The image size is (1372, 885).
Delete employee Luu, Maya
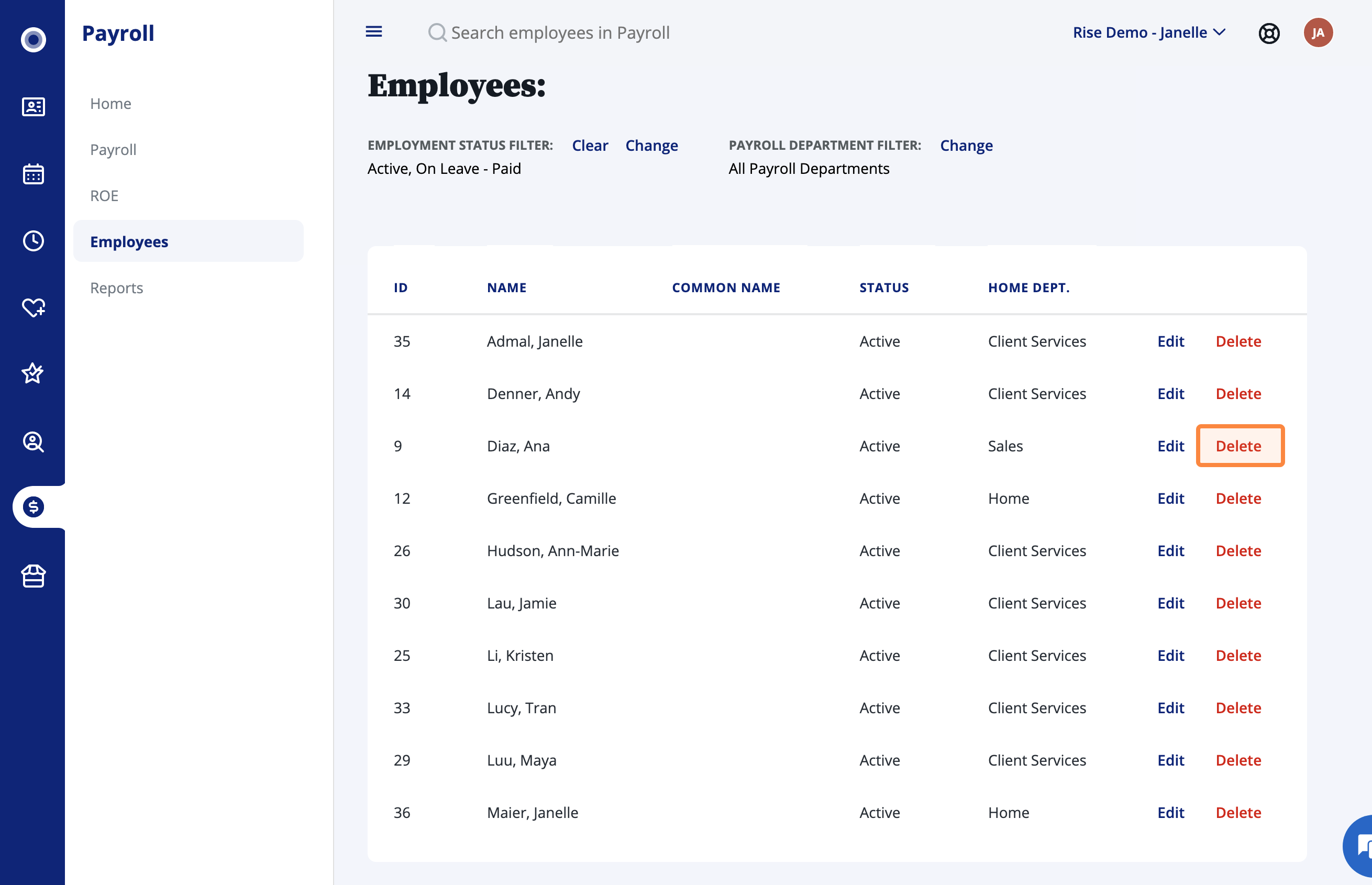(1238, 760)
